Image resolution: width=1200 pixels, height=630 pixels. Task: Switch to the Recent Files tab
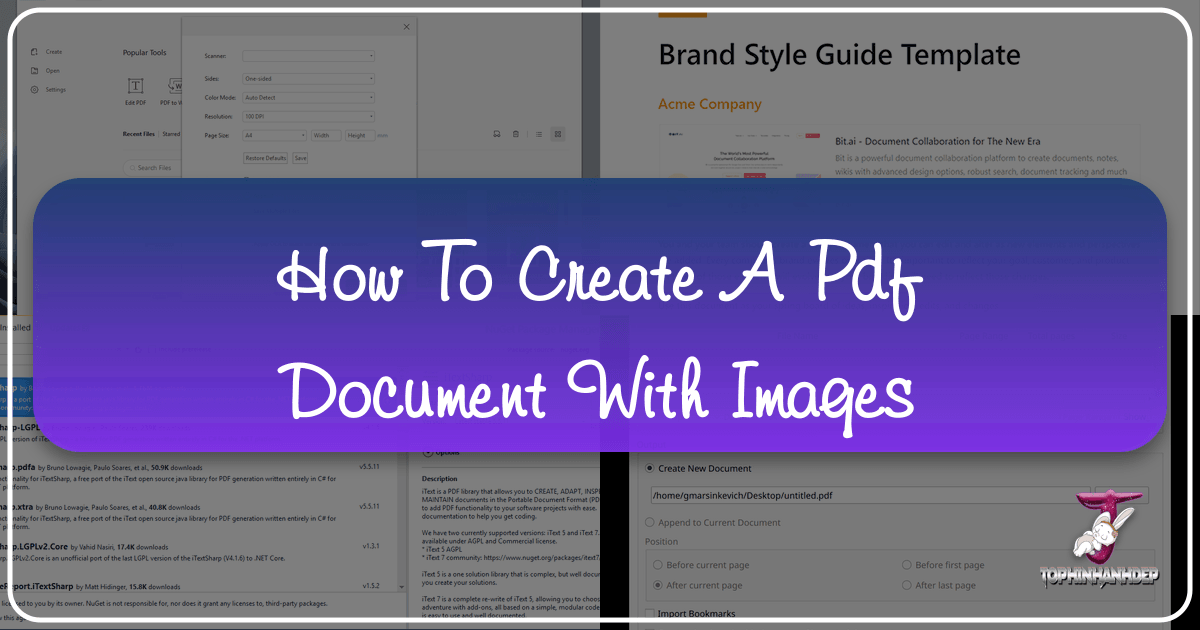[x=138, y=133]
